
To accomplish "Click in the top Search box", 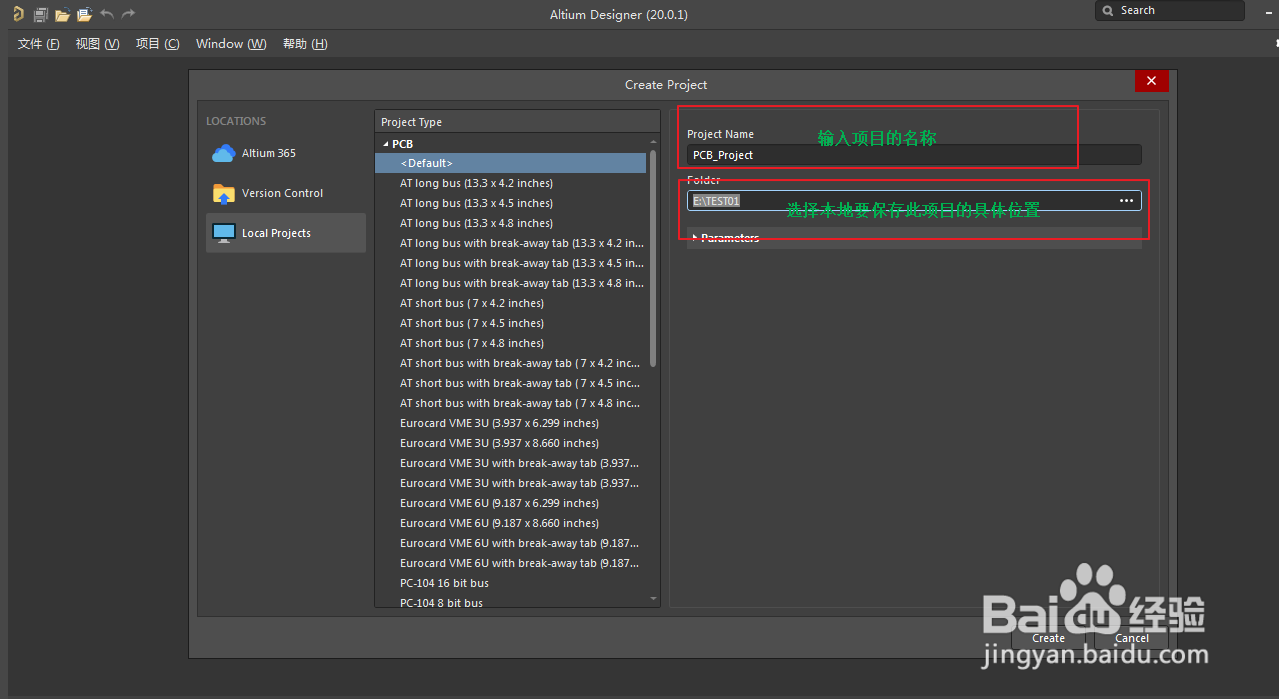I will [x=1170, y=11].
